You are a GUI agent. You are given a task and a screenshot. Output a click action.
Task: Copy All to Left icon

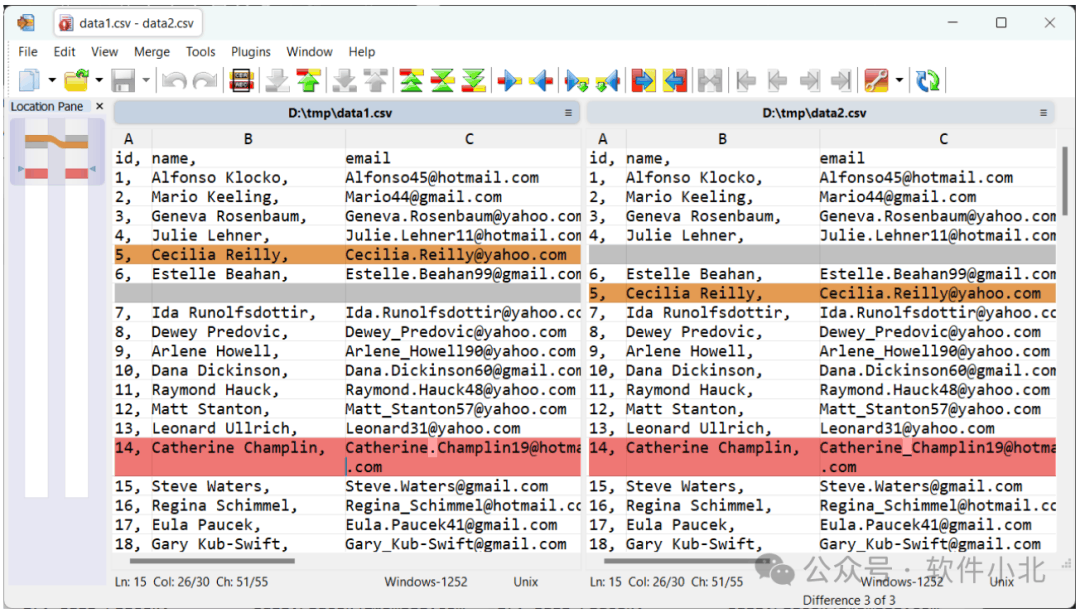point(675,81)
